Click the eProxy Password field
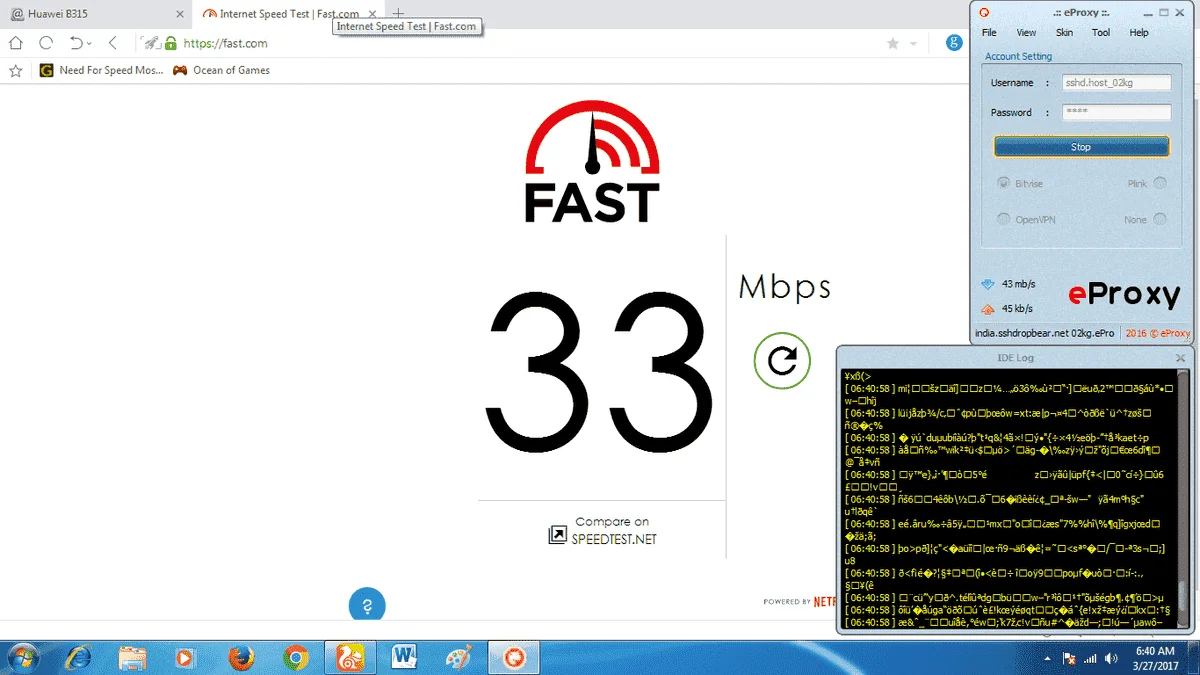Image resolution: width=1200 pixels, height=675 pixels. pyautogui.click(x=1116, y=112)
